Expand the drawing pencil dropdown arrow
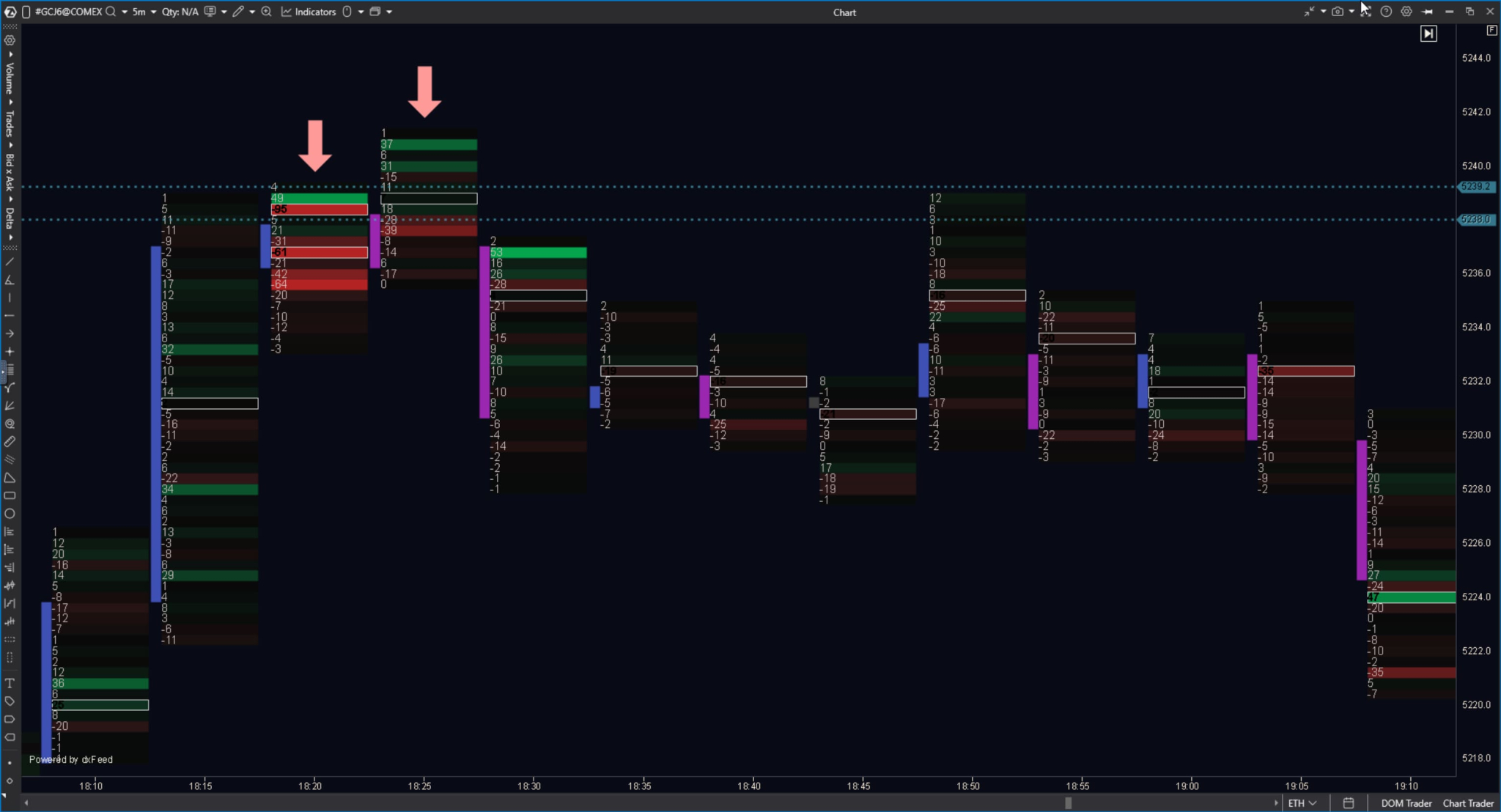 point(252,12)
